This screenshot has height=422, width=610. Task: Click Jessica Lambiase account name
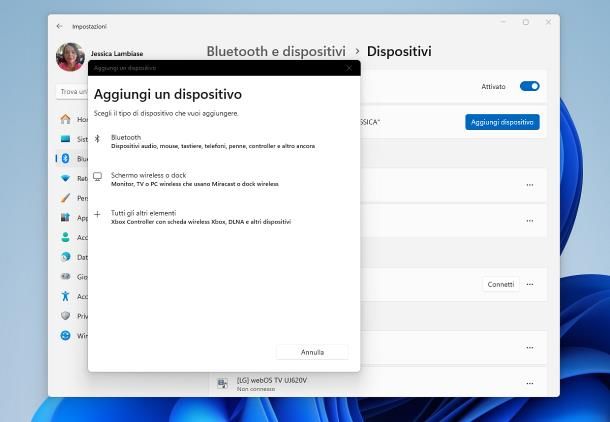tap(117, 54)
